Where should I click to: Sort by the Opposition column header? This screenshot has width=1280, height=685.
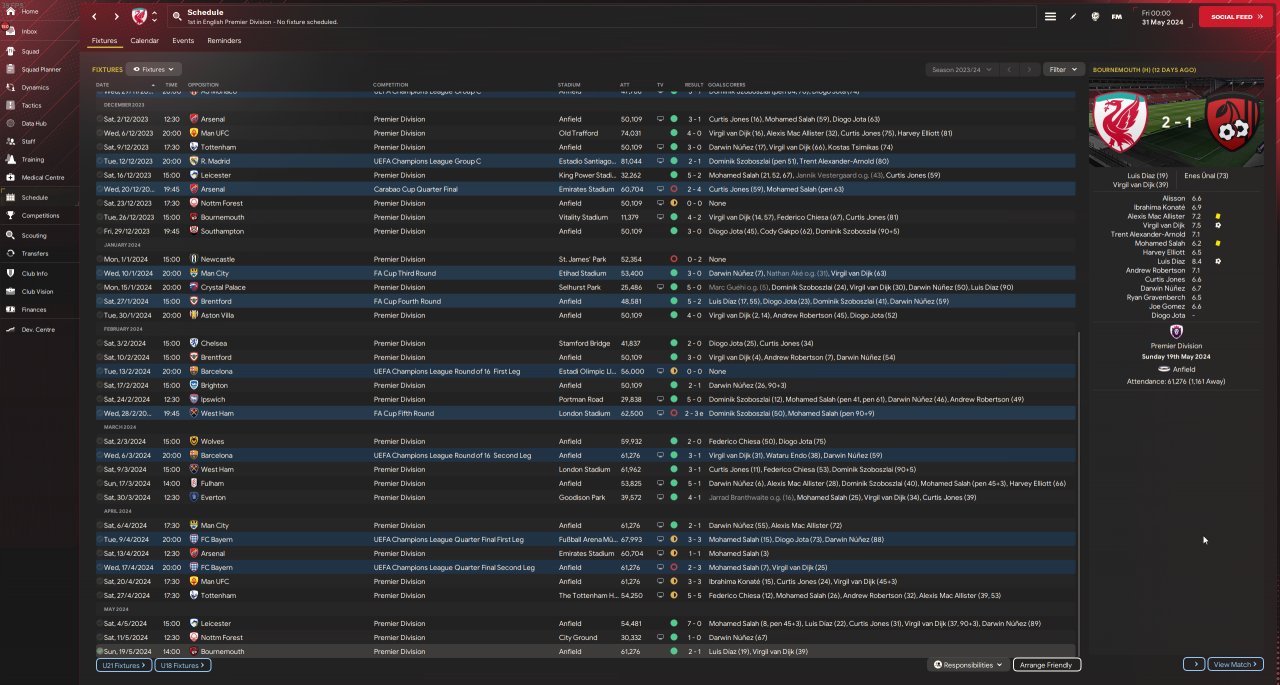[203, 85]
